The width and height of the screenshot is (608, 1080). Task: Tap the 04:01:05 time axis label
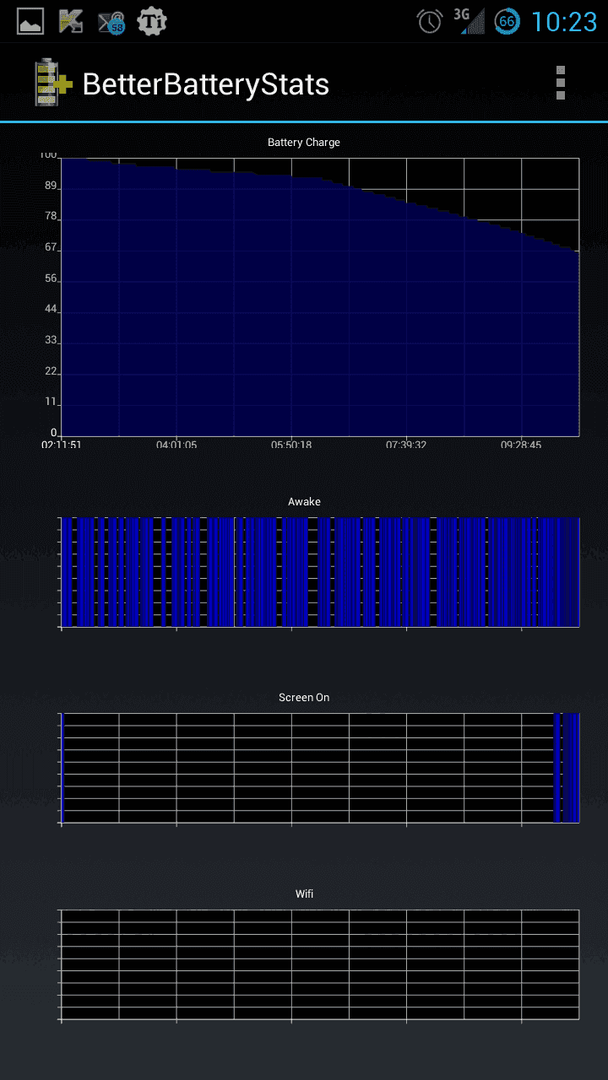(x=176, y=445)
